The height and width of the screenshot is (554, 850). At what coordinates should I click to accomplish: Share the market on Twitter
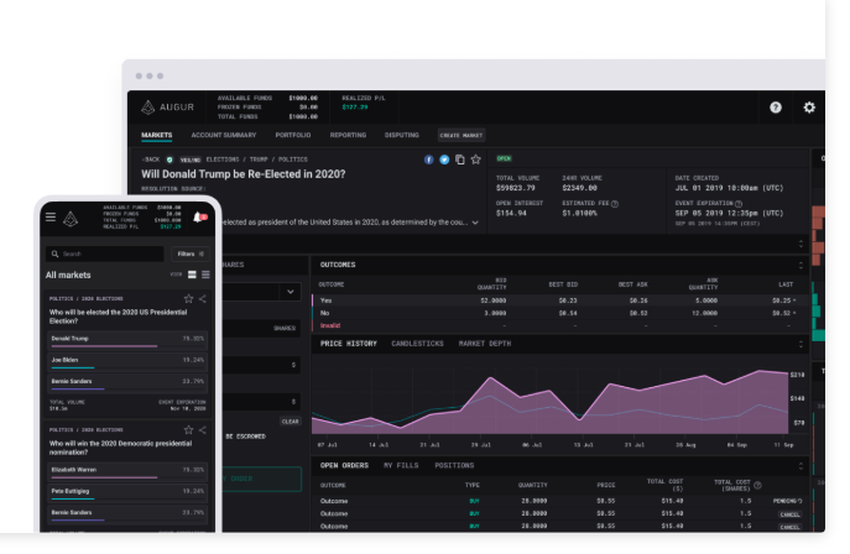pos(444,159)
